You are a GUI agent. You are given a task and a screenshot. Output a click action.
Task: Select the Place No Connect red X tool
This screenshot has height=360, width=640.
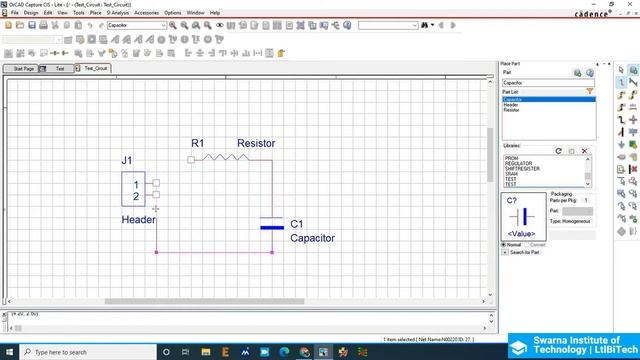[633, 169]
